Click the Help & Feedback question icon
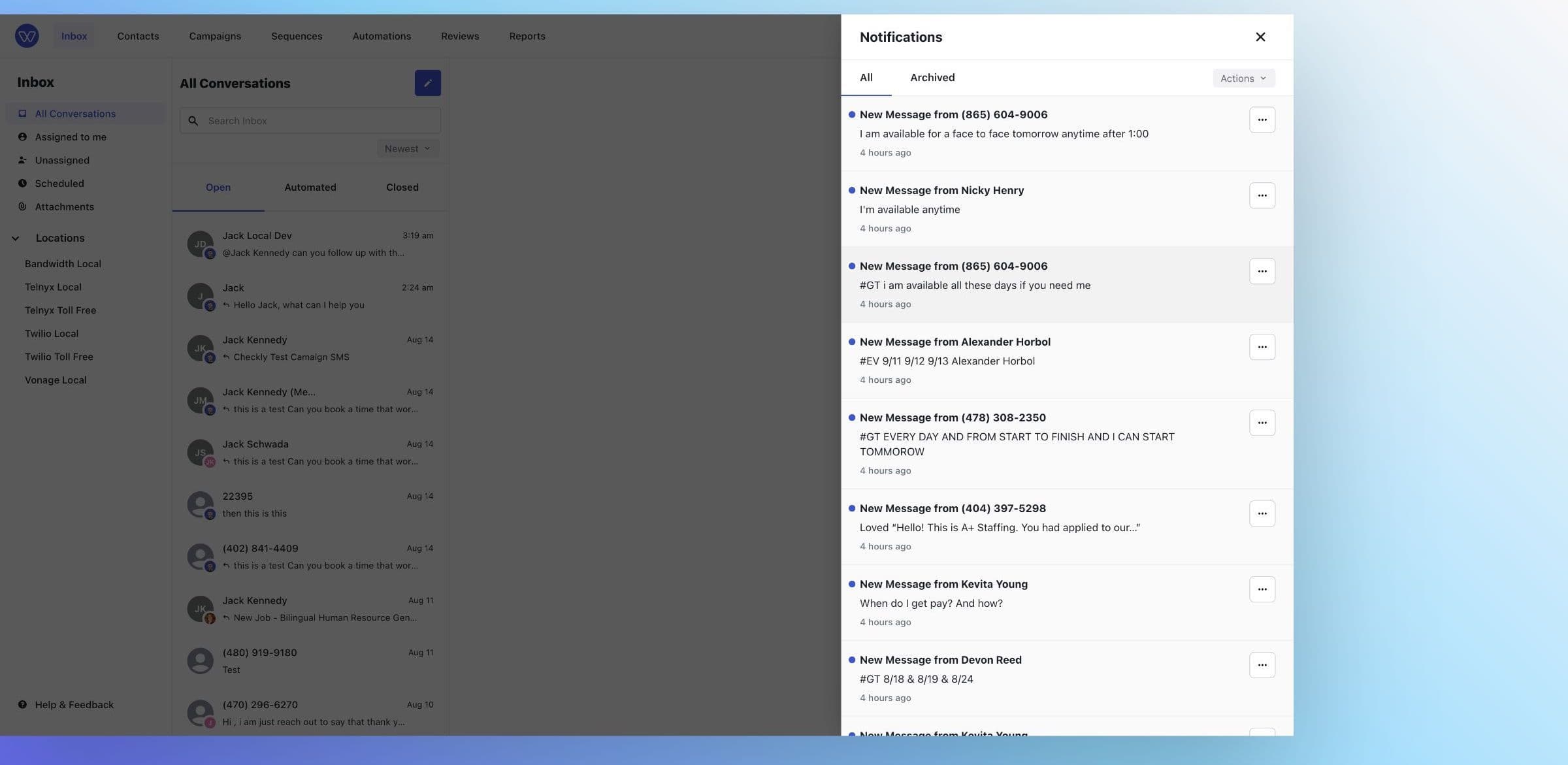Image resolution: width=1568 pixels, height=765 pixels. coord(22,704)
